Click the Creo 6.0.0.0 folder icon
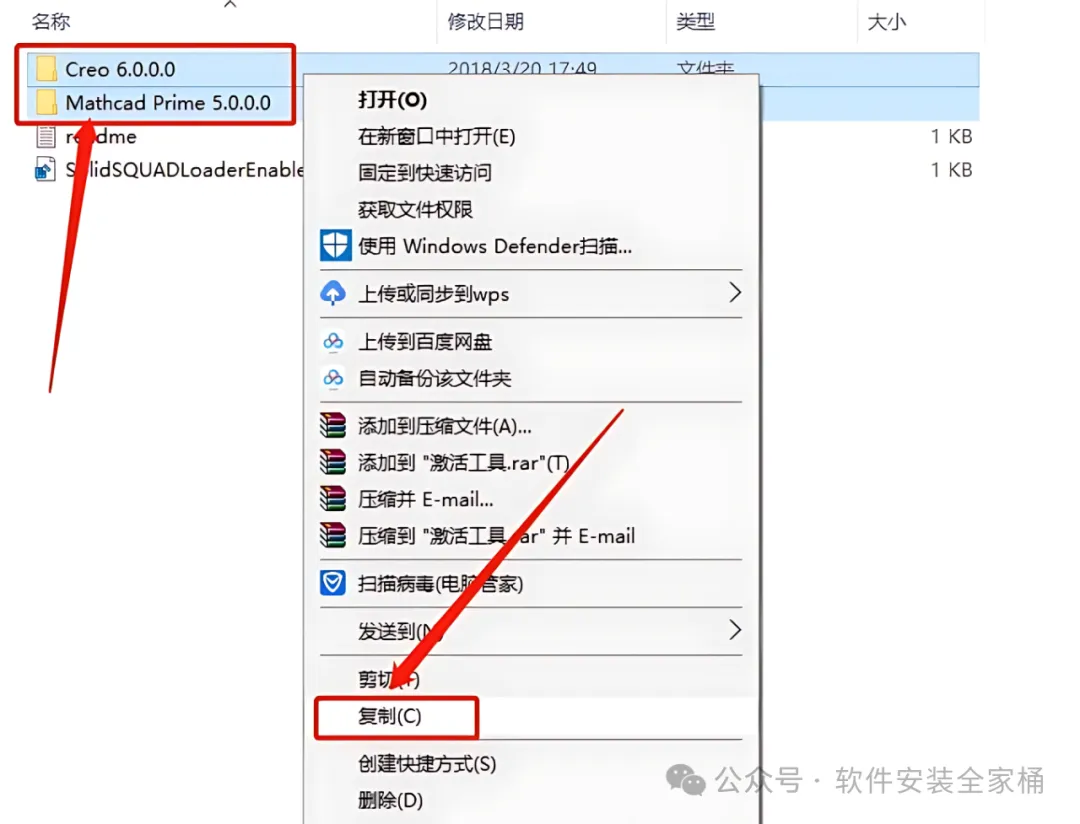 coord(46,69)
